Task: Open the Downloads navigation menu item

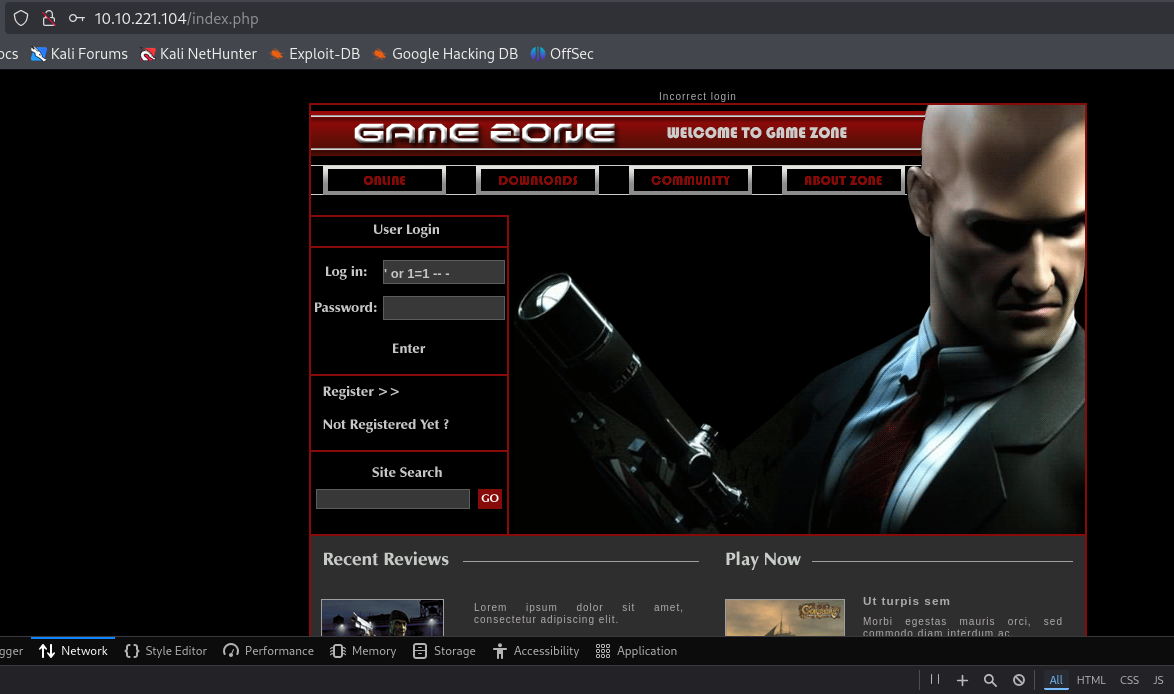Action: [538, 181]
